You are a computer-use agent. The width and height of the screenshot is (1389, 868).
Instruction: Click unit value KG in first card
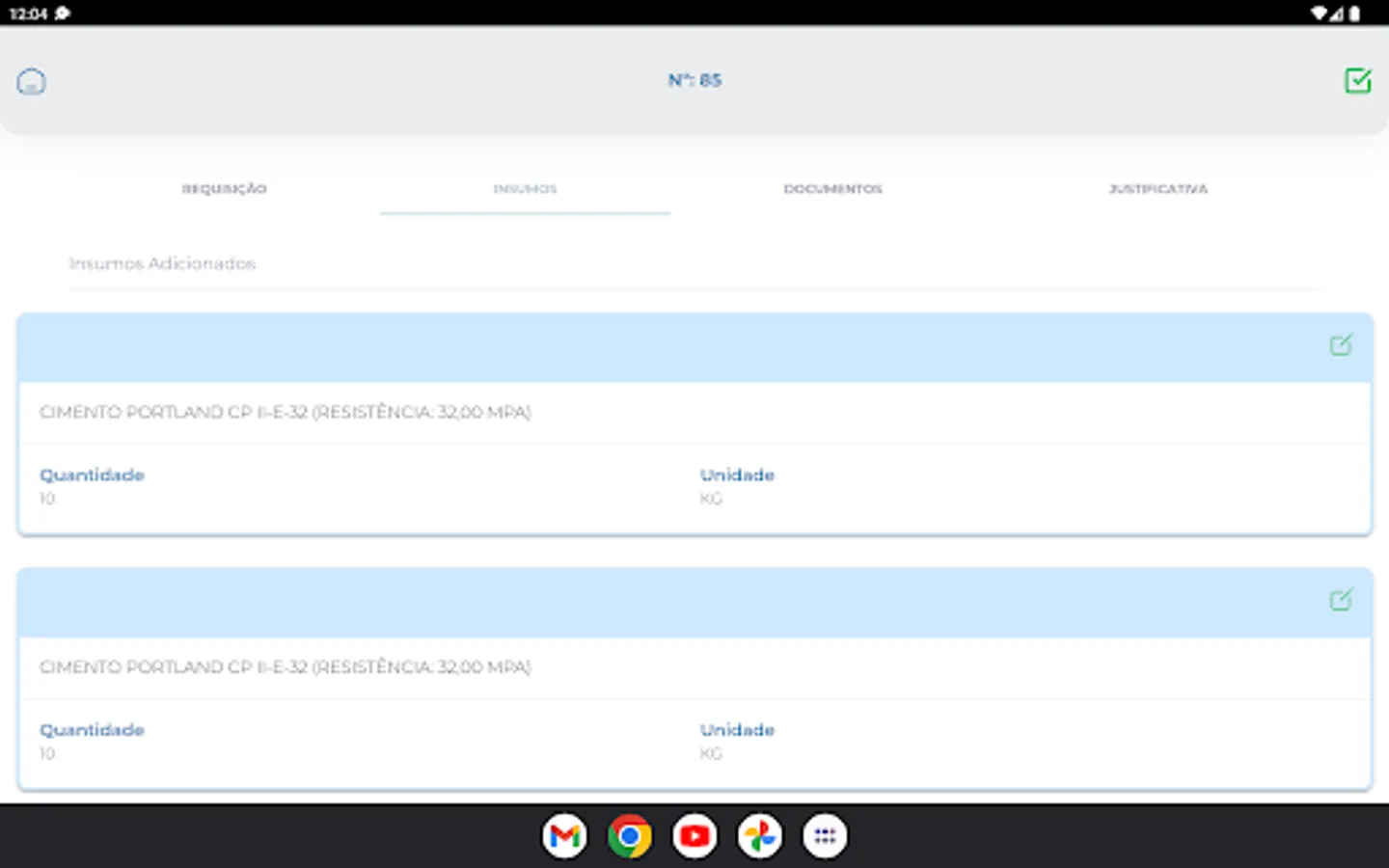tap(711, 499)
